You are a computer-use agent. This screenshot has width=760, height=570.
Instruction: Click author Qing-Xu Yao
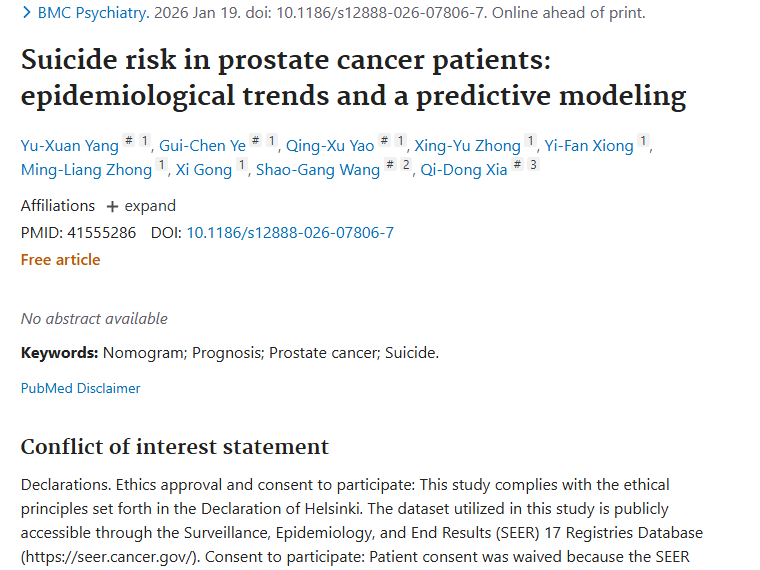click(x=328, y=146)
